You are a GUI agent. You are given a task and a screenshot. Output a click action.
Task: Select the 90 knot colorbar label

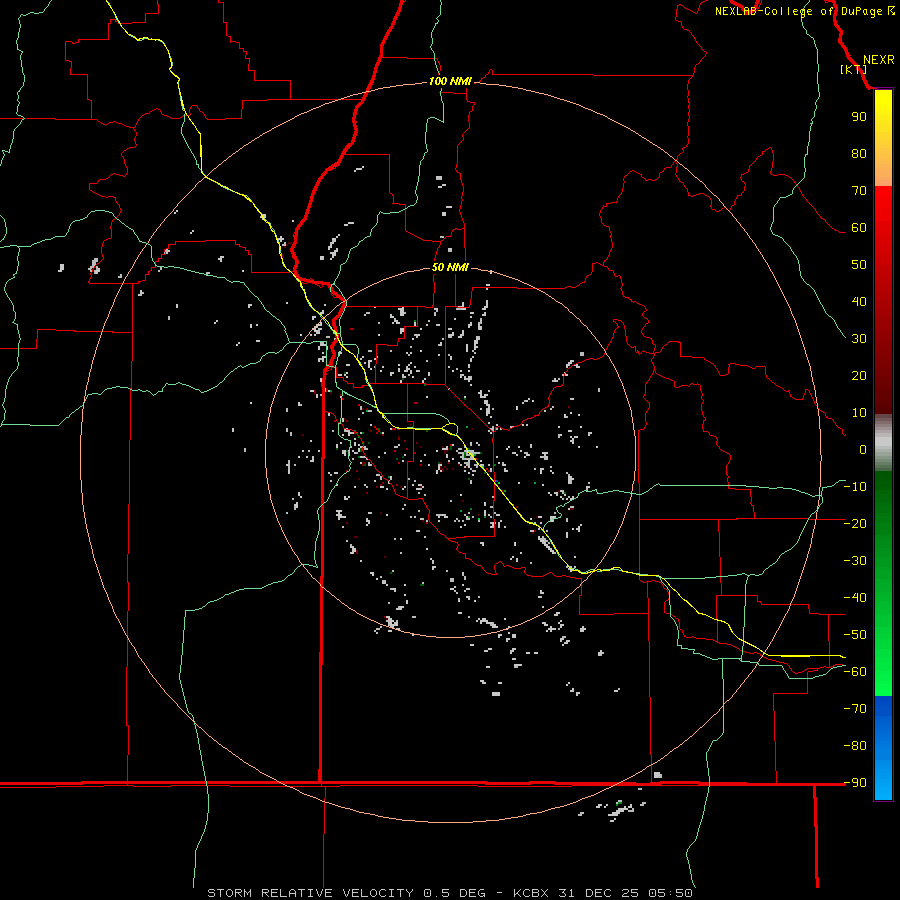pyautogui.click(x=859, y=117)
